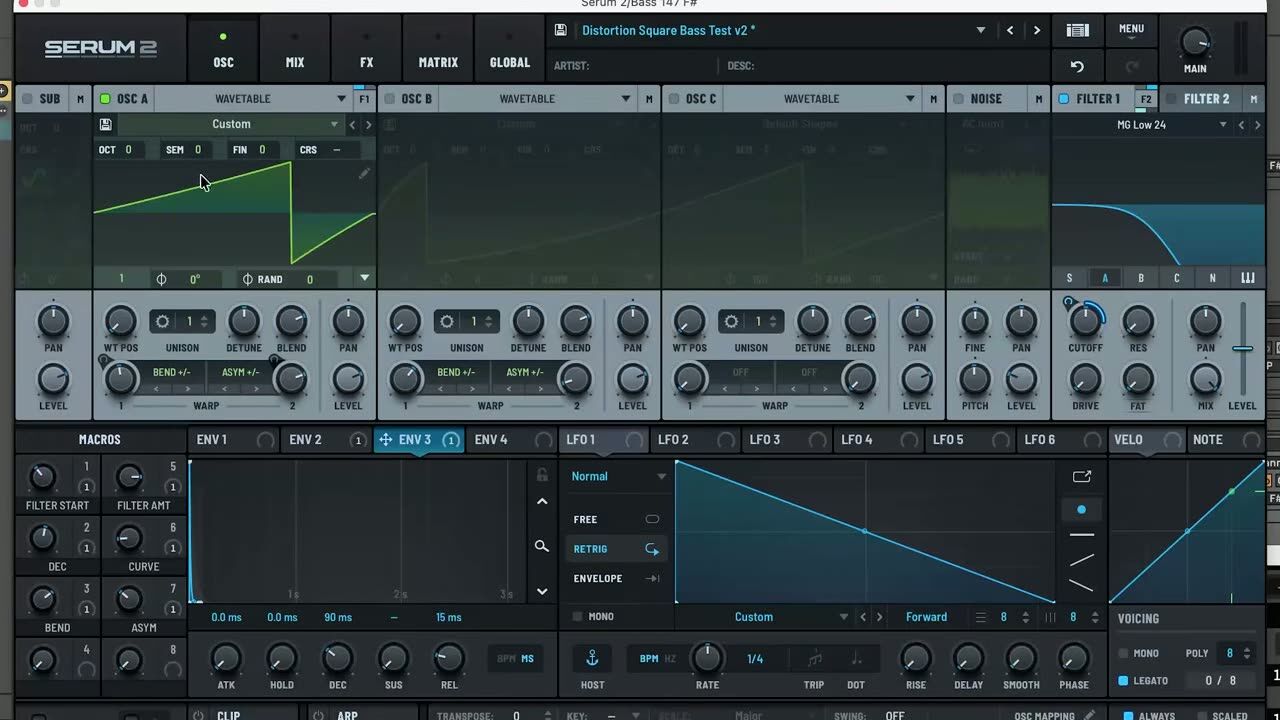
Task: Open the preset browser list icon
Action: [x=1077, y=31]
